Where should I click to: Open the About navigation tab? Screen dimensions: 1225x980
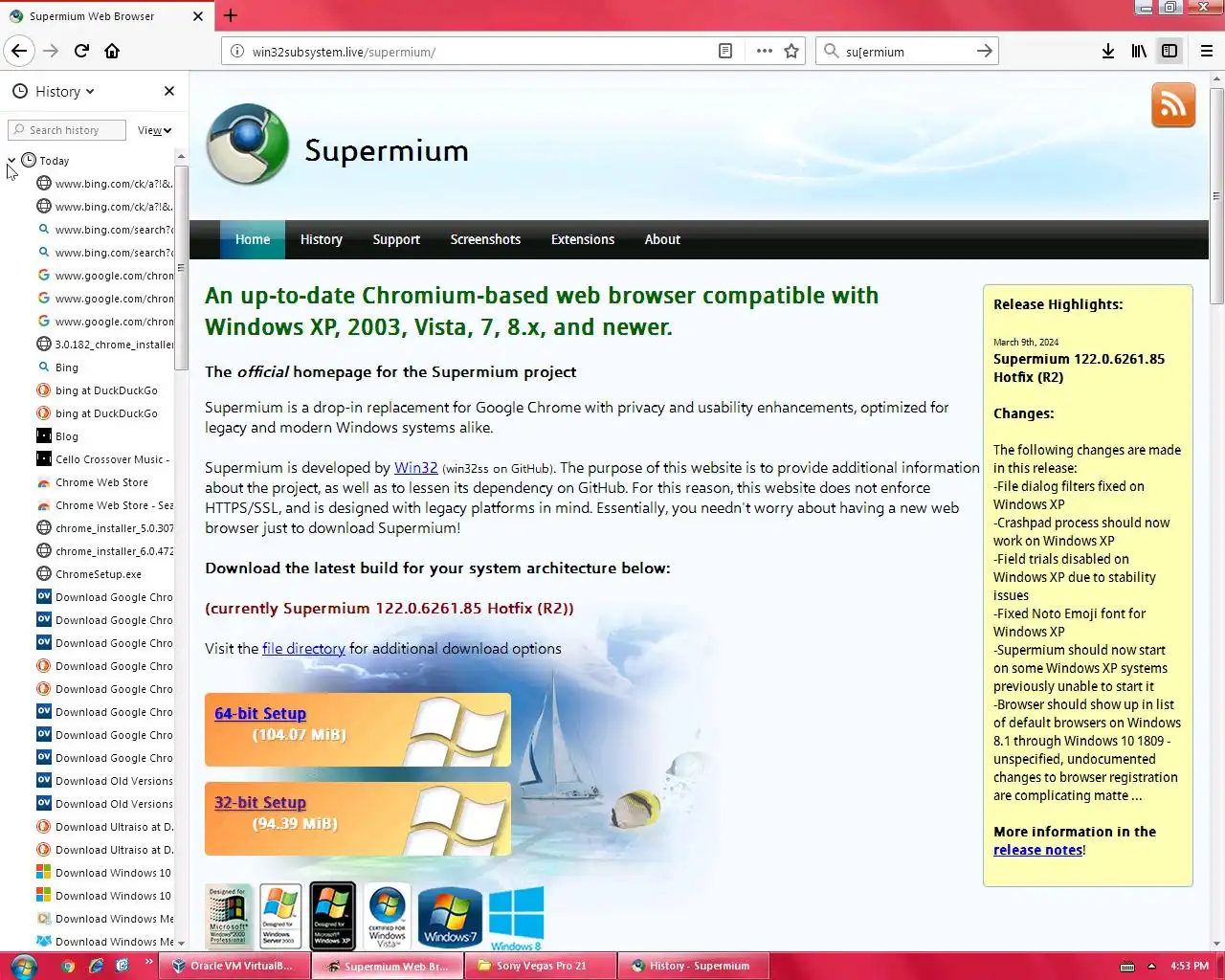click(662, 239)
